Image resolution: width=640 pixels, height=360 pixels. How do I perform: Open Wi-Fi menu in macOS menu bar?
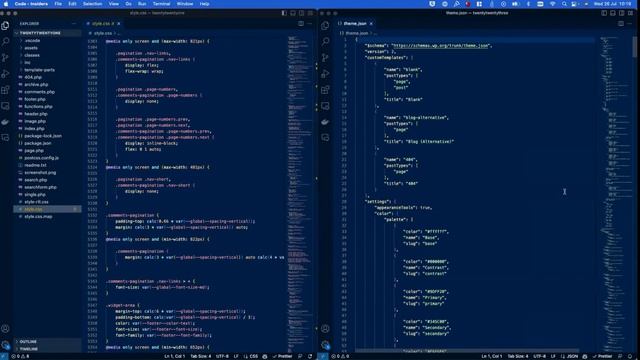point(552,4)
